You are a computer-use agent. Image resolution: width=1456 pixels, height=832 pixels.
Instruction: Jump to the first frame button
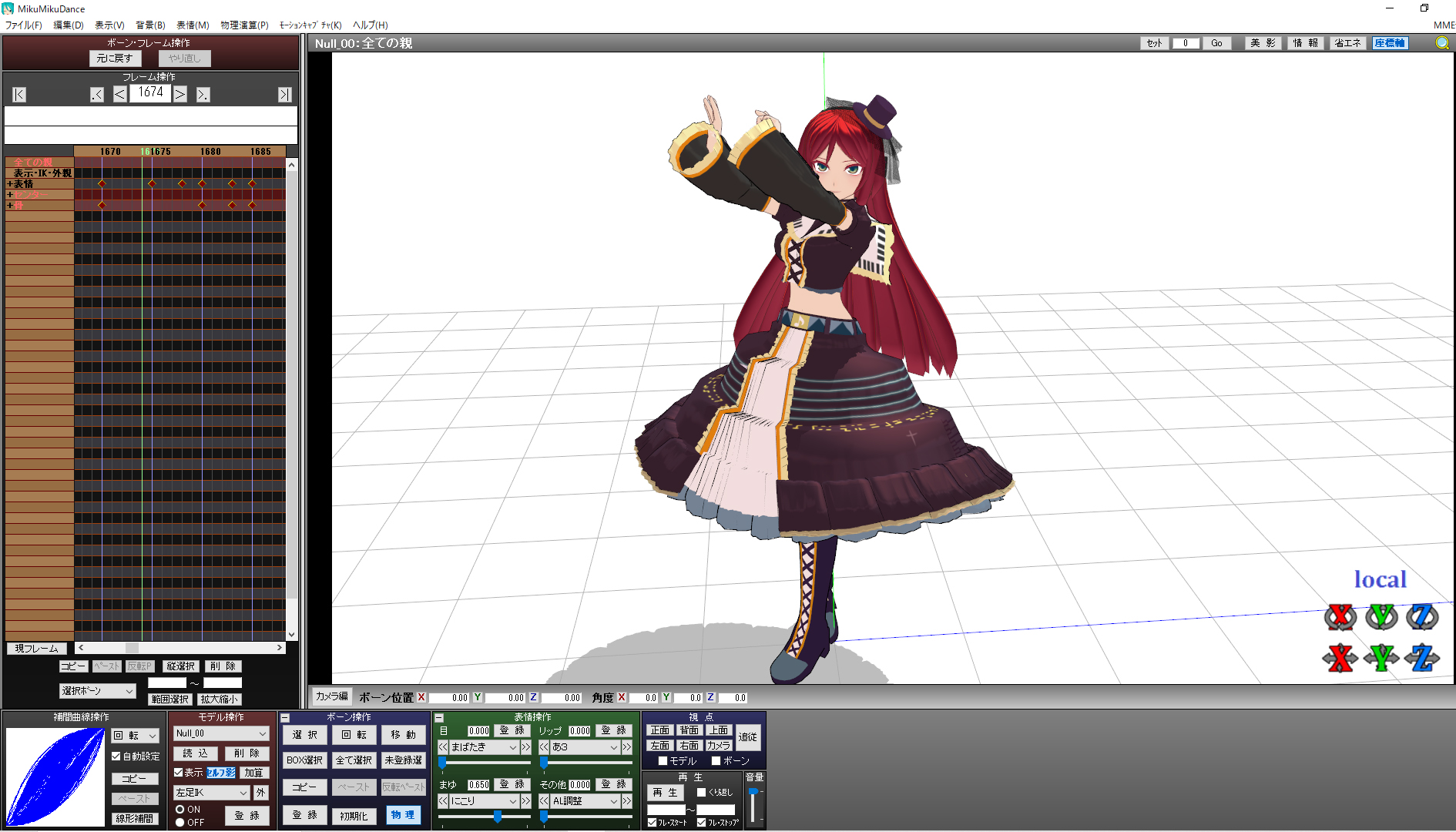pos(19,95)
